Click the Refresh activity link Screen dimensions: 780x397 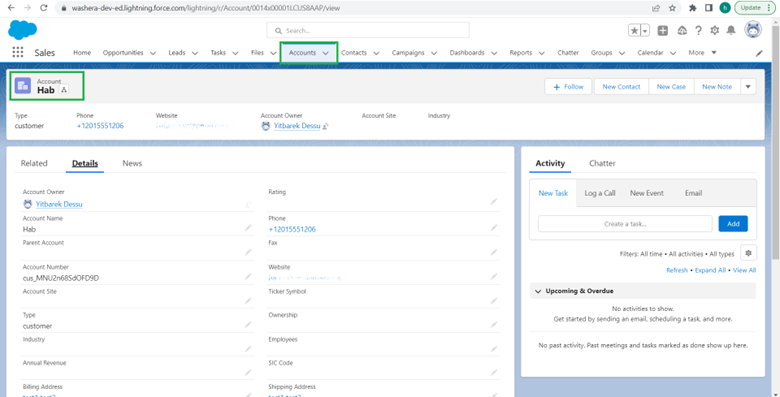pos(677,270)
